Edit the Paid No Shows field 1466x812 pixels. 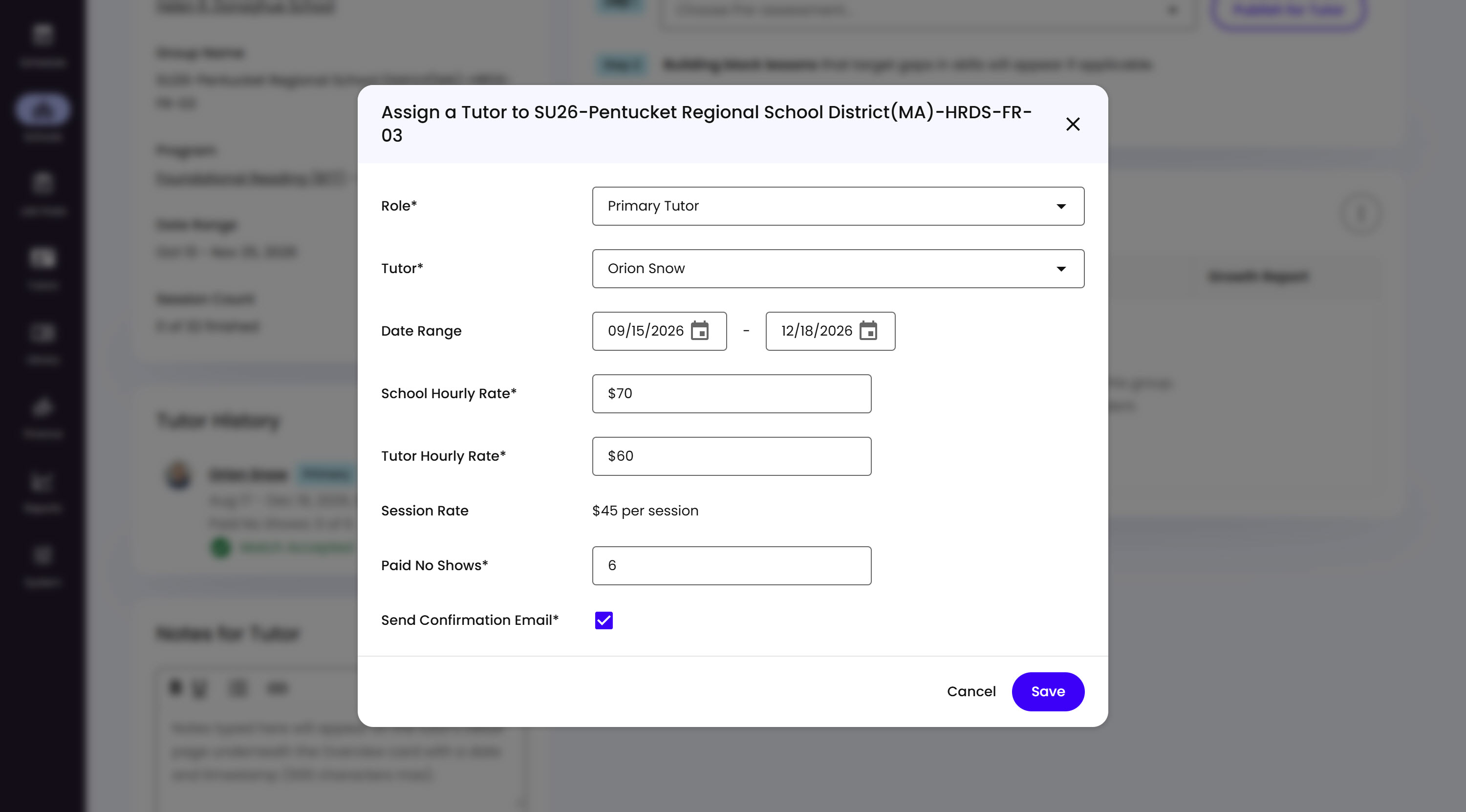[x=732, y=566]
